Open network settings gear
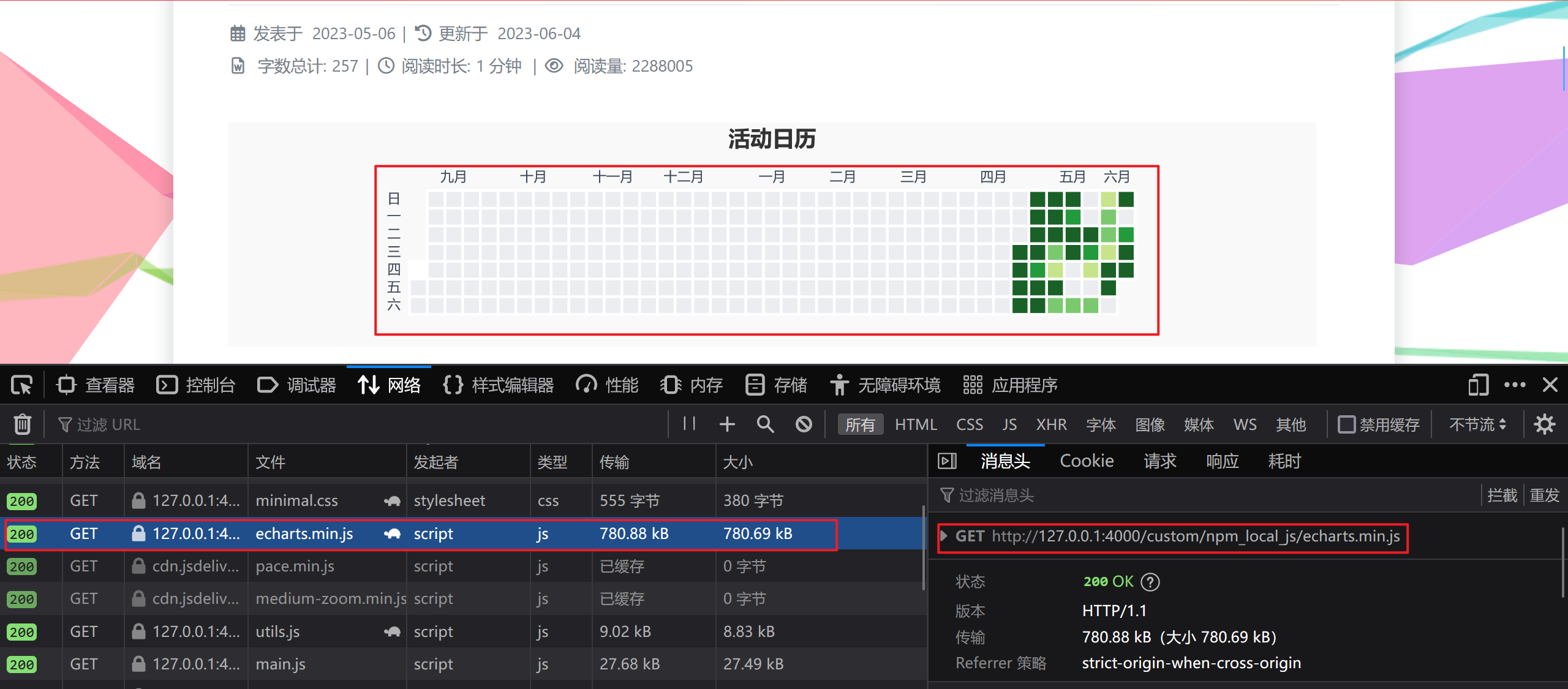 click(x=1544, y=424)
